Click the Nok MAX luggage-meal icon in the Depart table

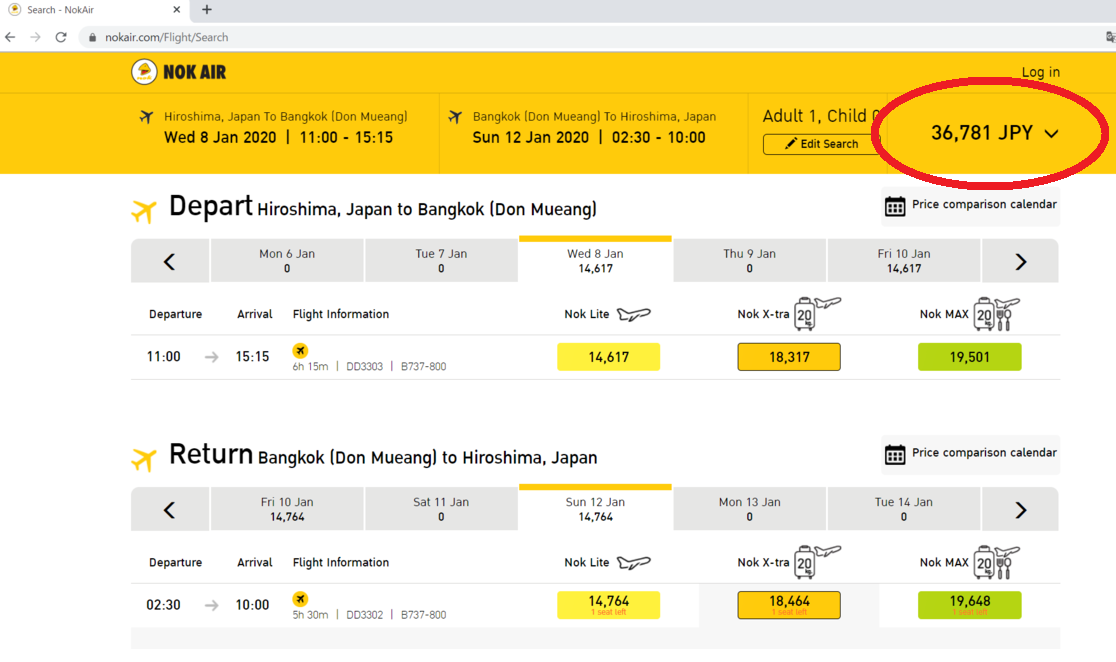pyautogui.click(x=997, y=313)
